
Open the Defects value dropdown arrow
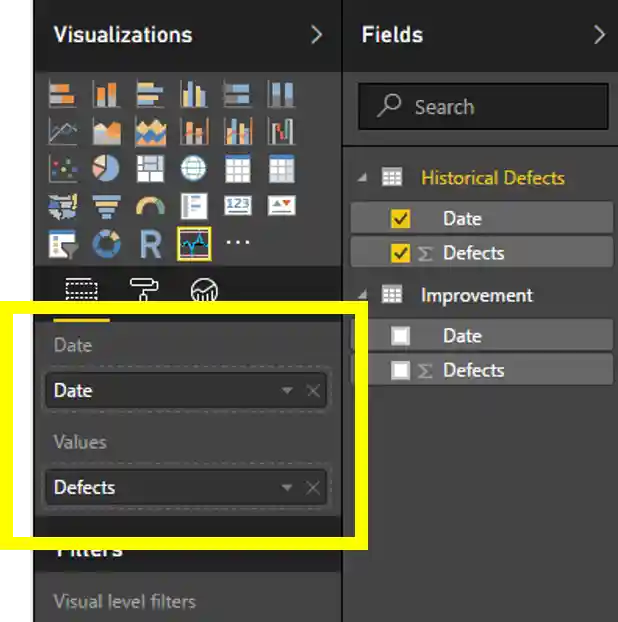pos(287,488)
